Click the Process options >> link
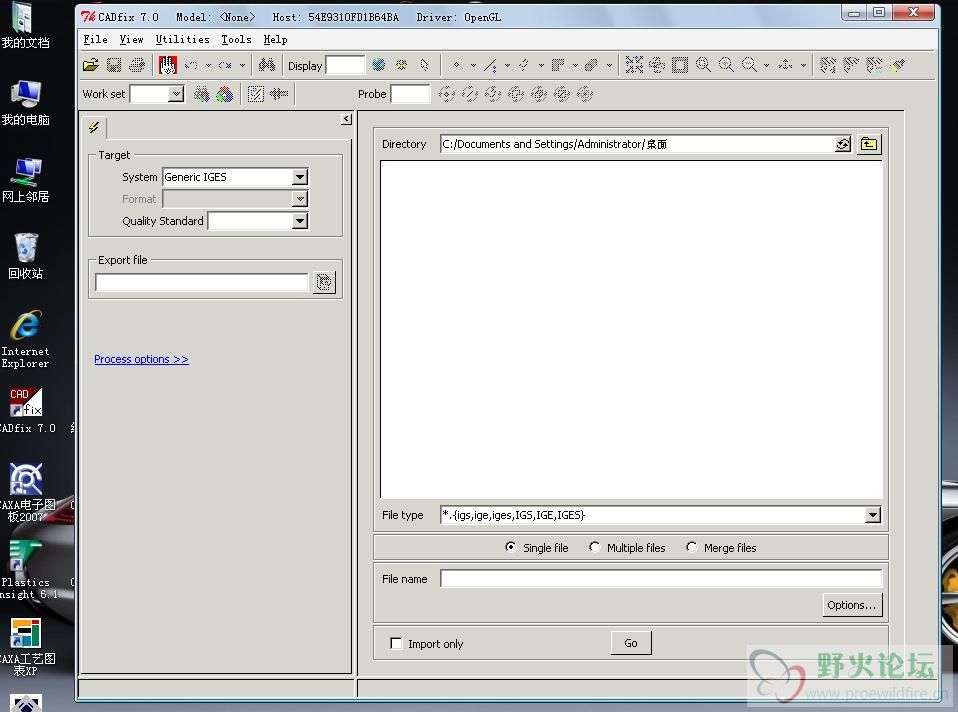 click(x=141, y=359)
